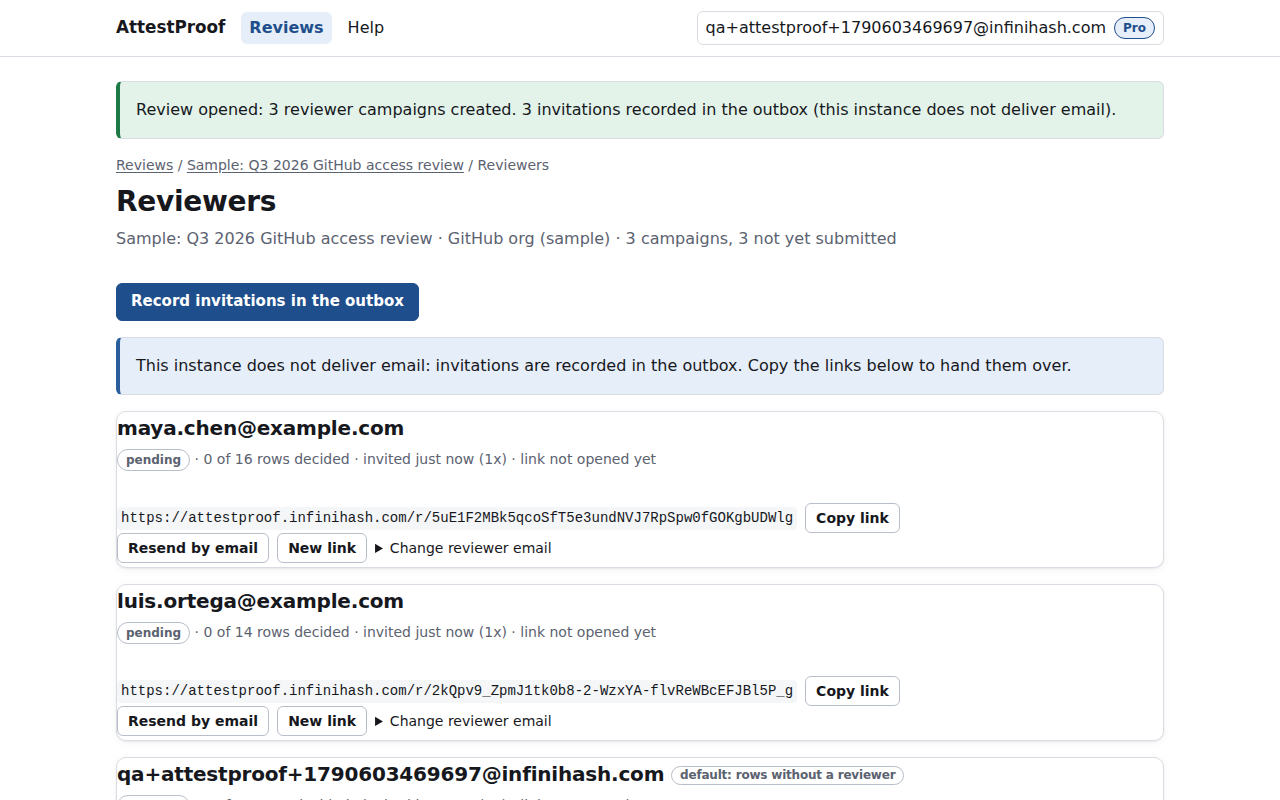Open Sample: Q3 2026 GitHub access review breadcrumb

click(x=325, y=165)
